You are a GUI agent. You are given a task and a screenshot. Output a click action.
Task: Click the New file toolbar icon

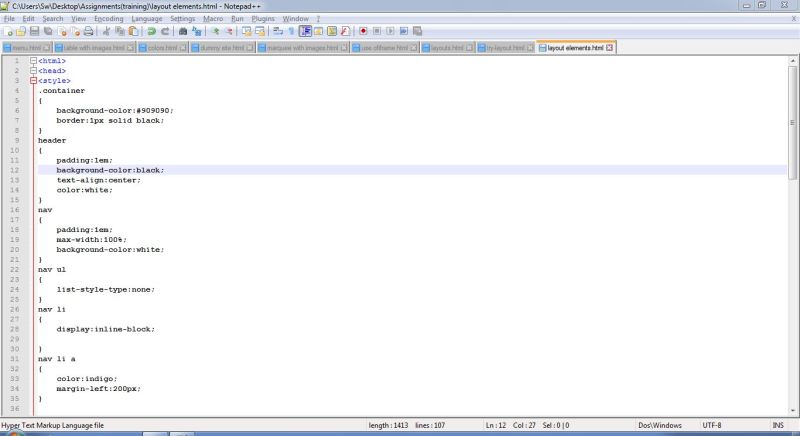(x=8, y=31)
